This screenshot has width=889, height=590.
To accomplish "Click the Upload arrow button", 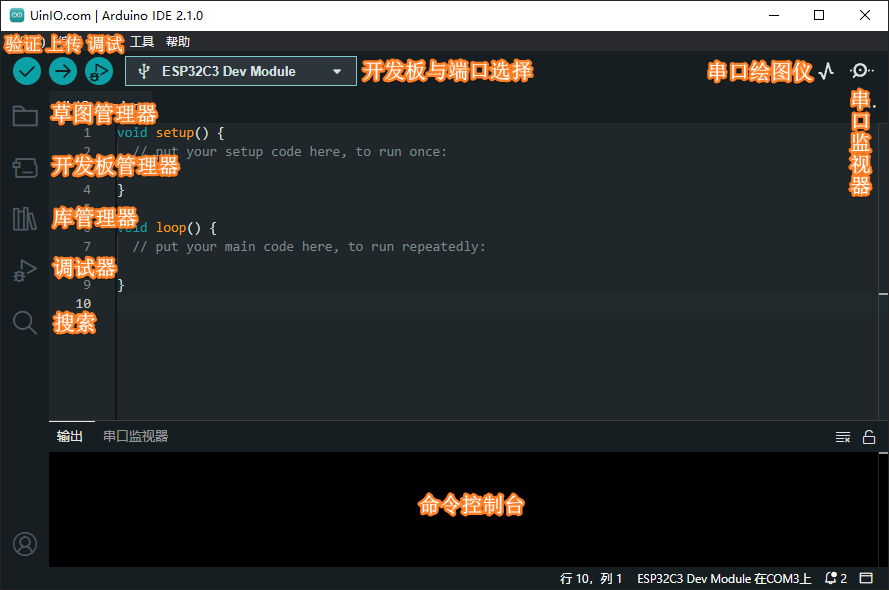I will pos(63,71).
